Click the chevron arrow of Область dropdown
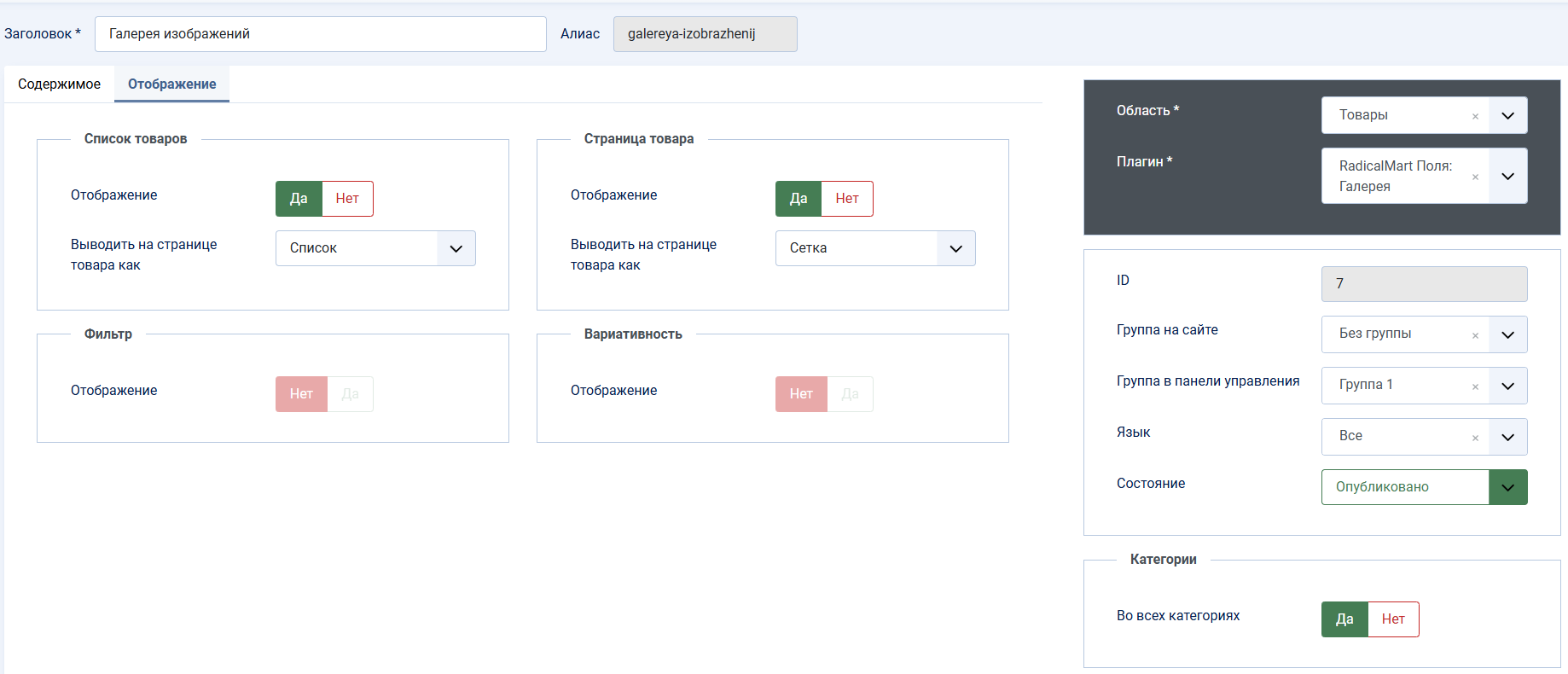 [x=1507, y=115]
